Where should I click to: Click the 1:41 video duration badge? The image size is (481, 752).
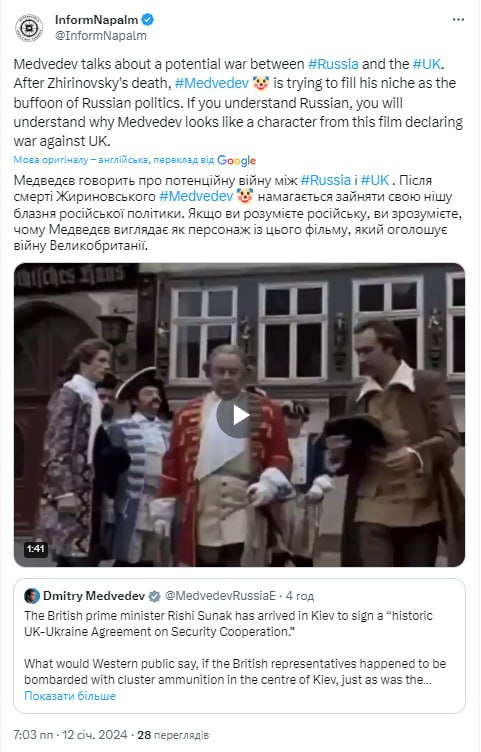pyautogui.click(x=35, y=549)
